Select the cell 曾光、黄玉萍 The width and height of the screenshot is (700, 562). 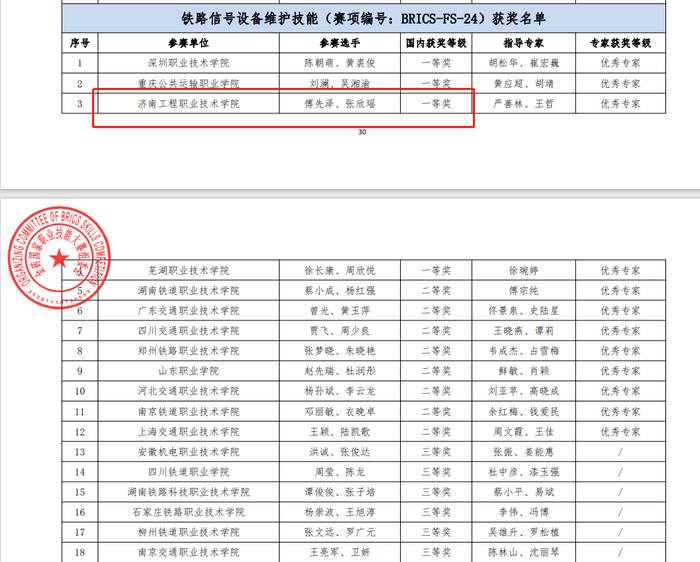[340, 311]
